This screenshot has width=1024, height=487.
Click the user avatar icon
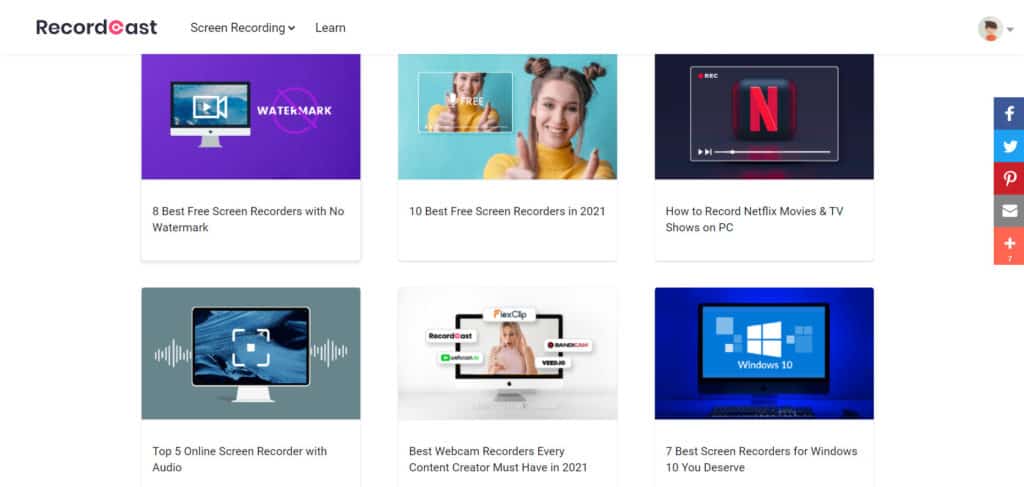(989, 28)
